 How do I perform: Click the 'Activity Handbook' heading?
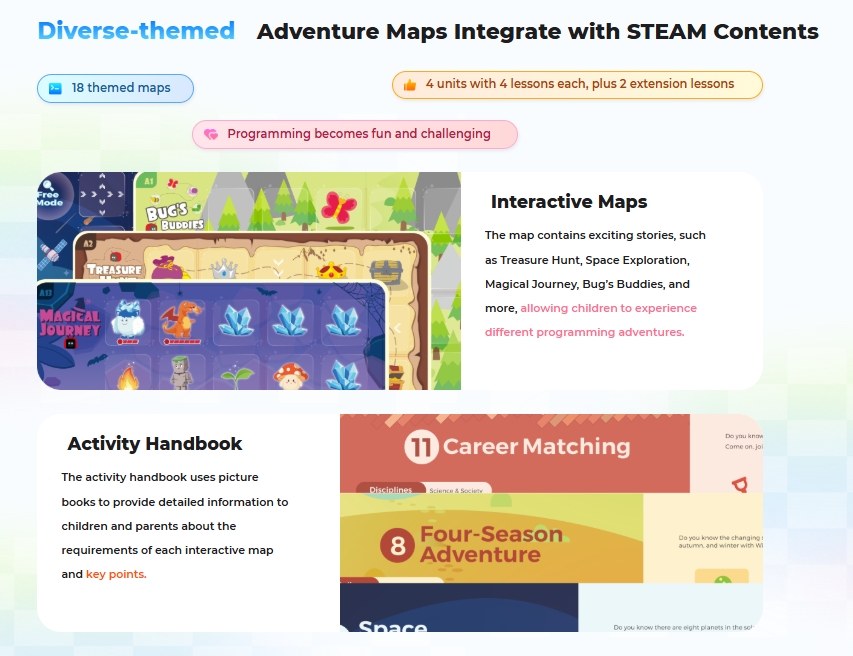click(154, 443)
